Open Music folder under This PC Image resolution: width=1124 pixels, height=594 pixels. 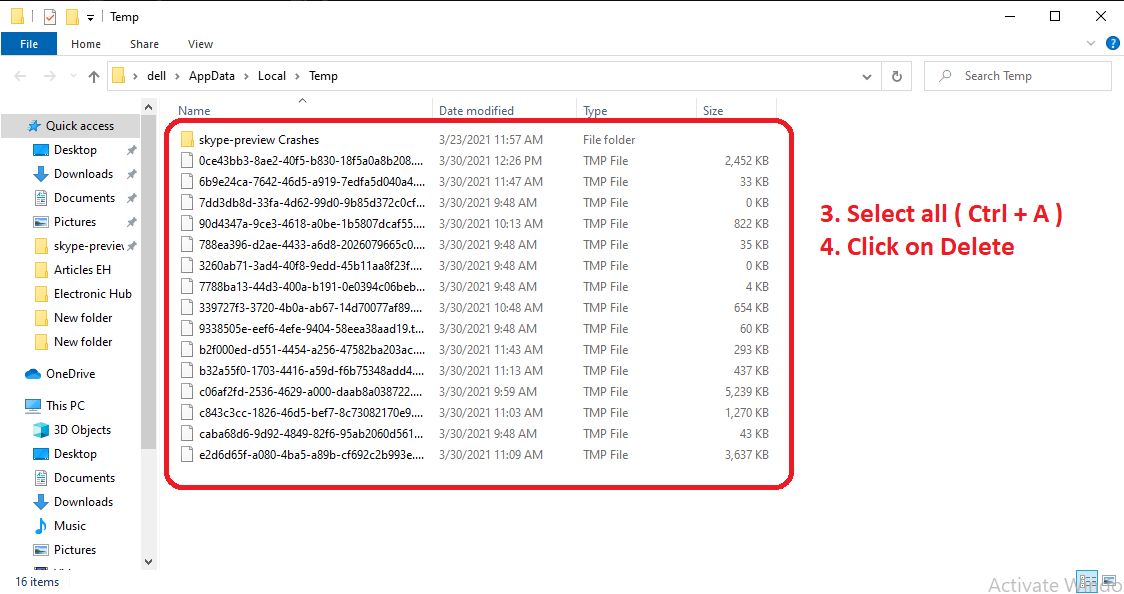point(70,526)
